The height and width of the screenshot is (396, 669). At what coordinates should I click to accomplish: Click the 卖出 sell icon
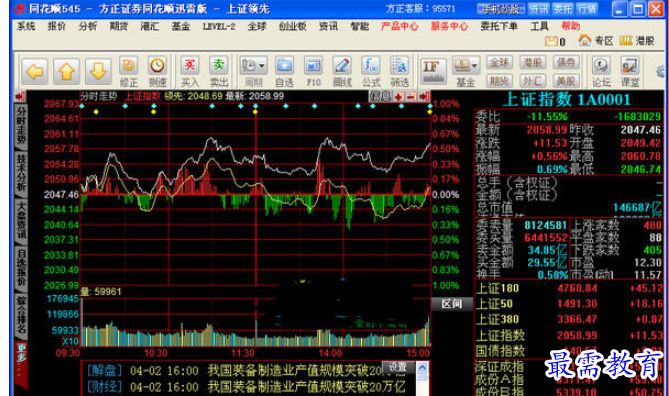point(218,71)
